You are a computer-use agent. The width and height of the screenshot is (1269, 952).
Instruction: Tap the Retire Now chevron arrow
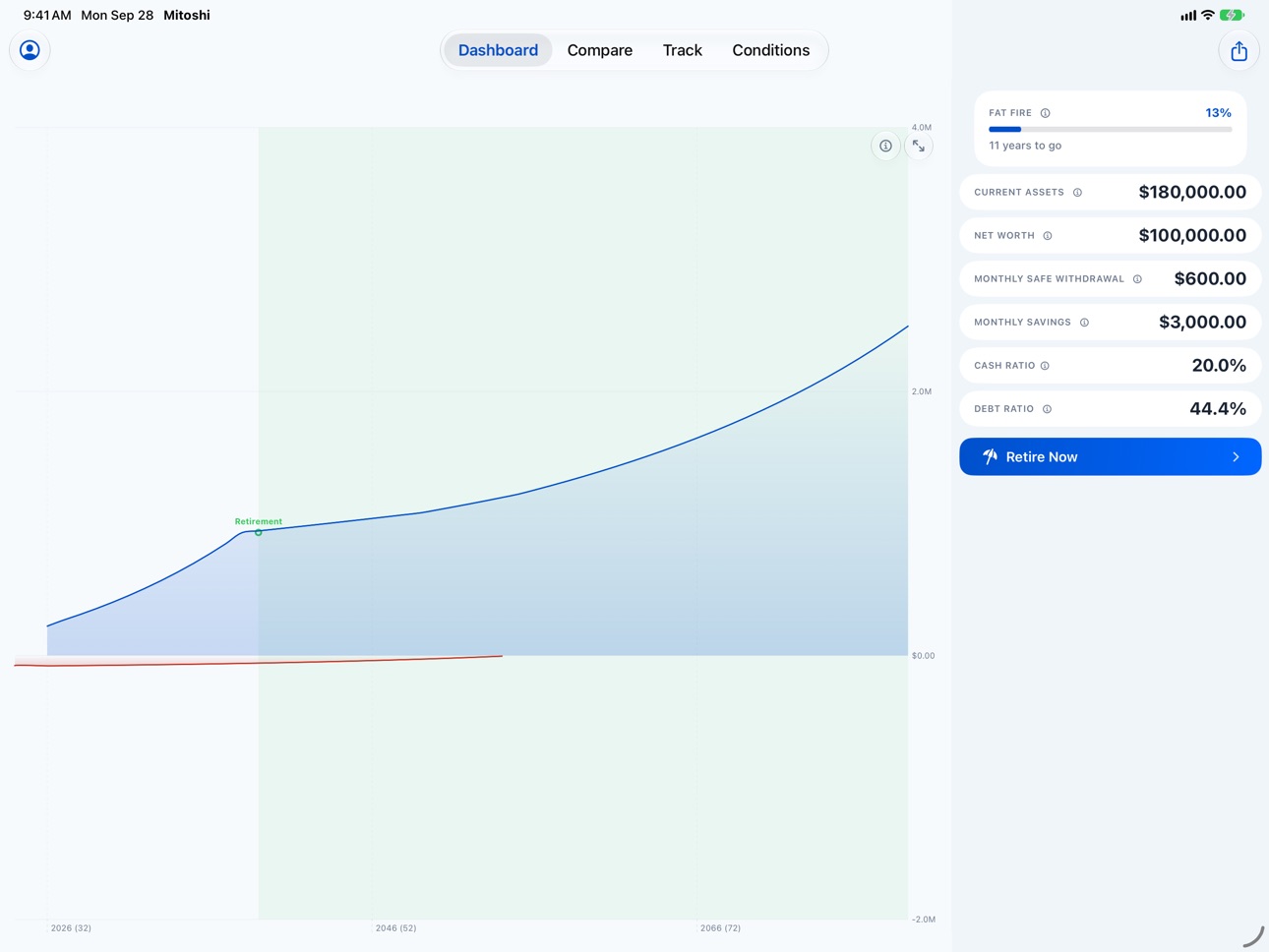coord(1236,456)
